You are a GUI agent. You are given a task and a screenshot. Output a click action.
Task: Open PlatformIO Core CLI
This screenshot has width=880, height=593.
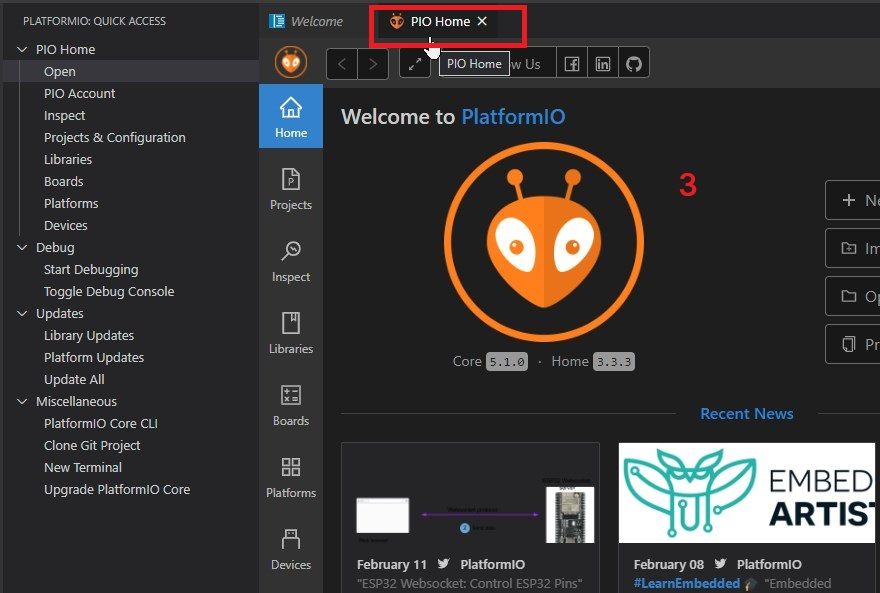point(100,424)
